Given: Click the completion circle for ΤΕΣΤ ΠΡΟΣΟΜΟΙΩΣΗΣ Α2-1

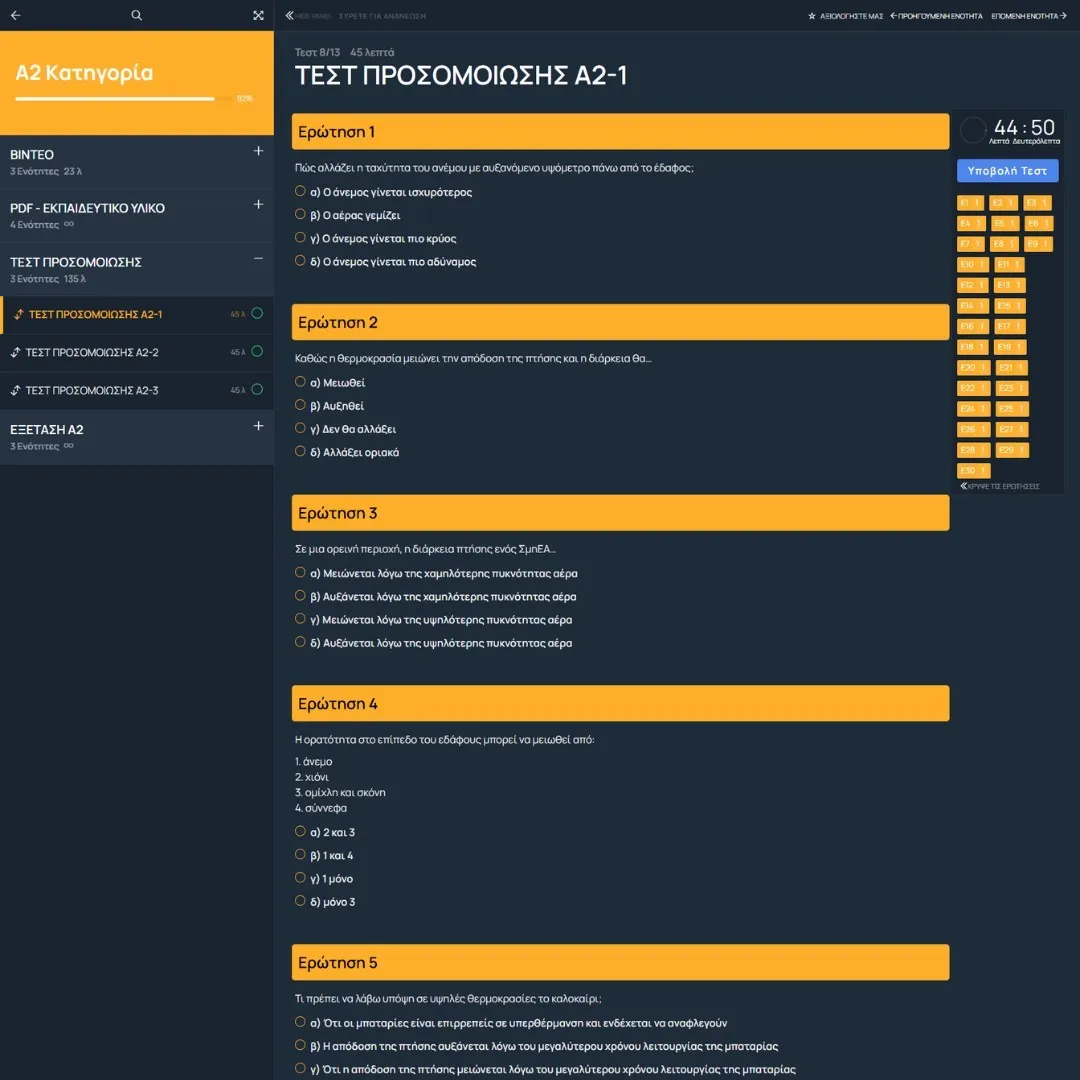Looking at the screenshot, I should coord(257,313).
